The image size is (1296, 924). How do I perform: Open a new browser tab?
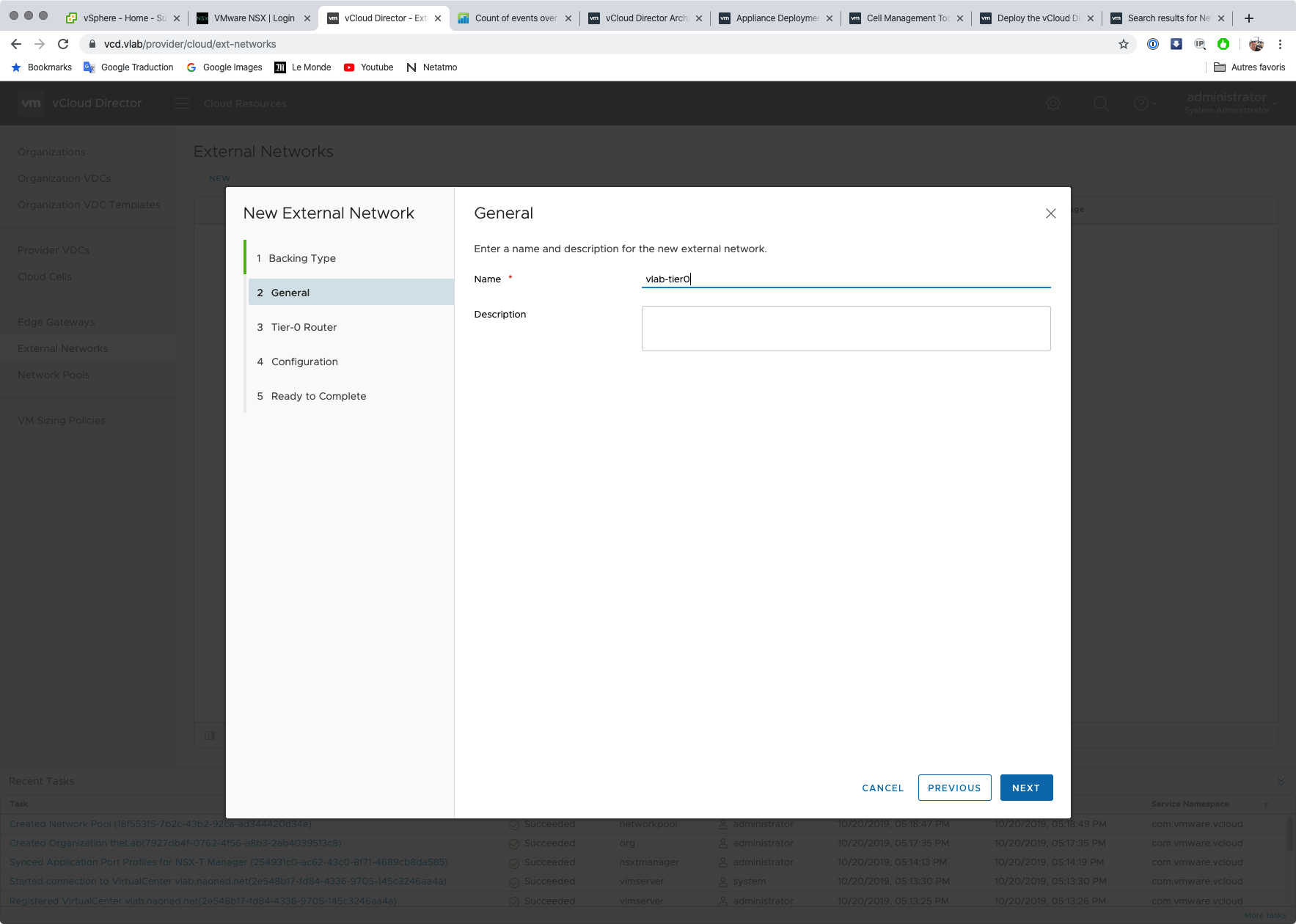click(1248, 18)
